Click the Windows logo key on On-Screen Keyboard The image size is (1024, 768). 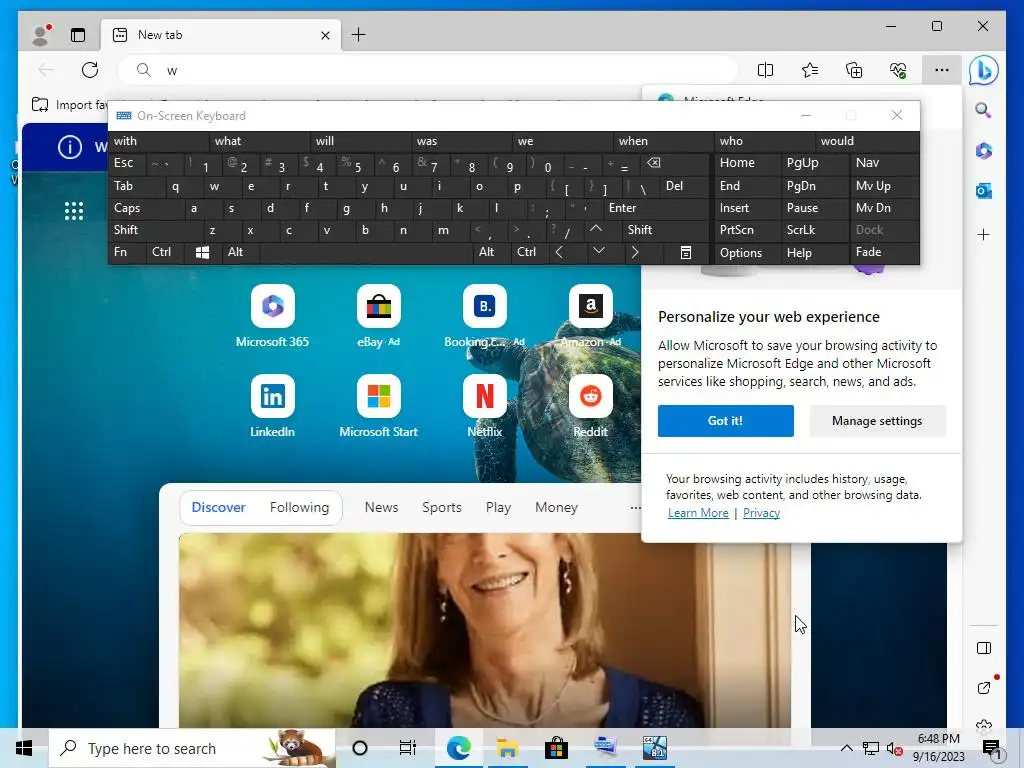coord(202,253)
